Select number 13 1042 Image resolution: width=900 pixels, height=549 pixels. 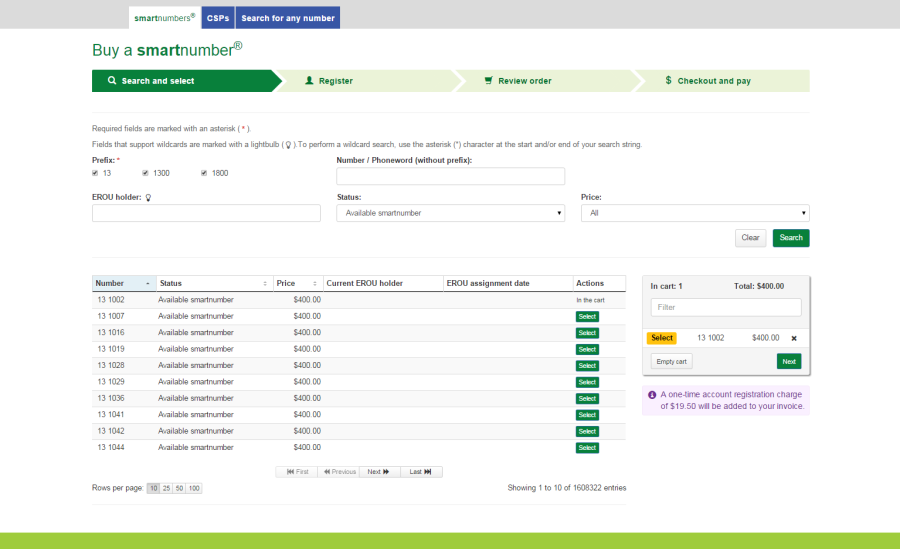[x=587, y=431]
